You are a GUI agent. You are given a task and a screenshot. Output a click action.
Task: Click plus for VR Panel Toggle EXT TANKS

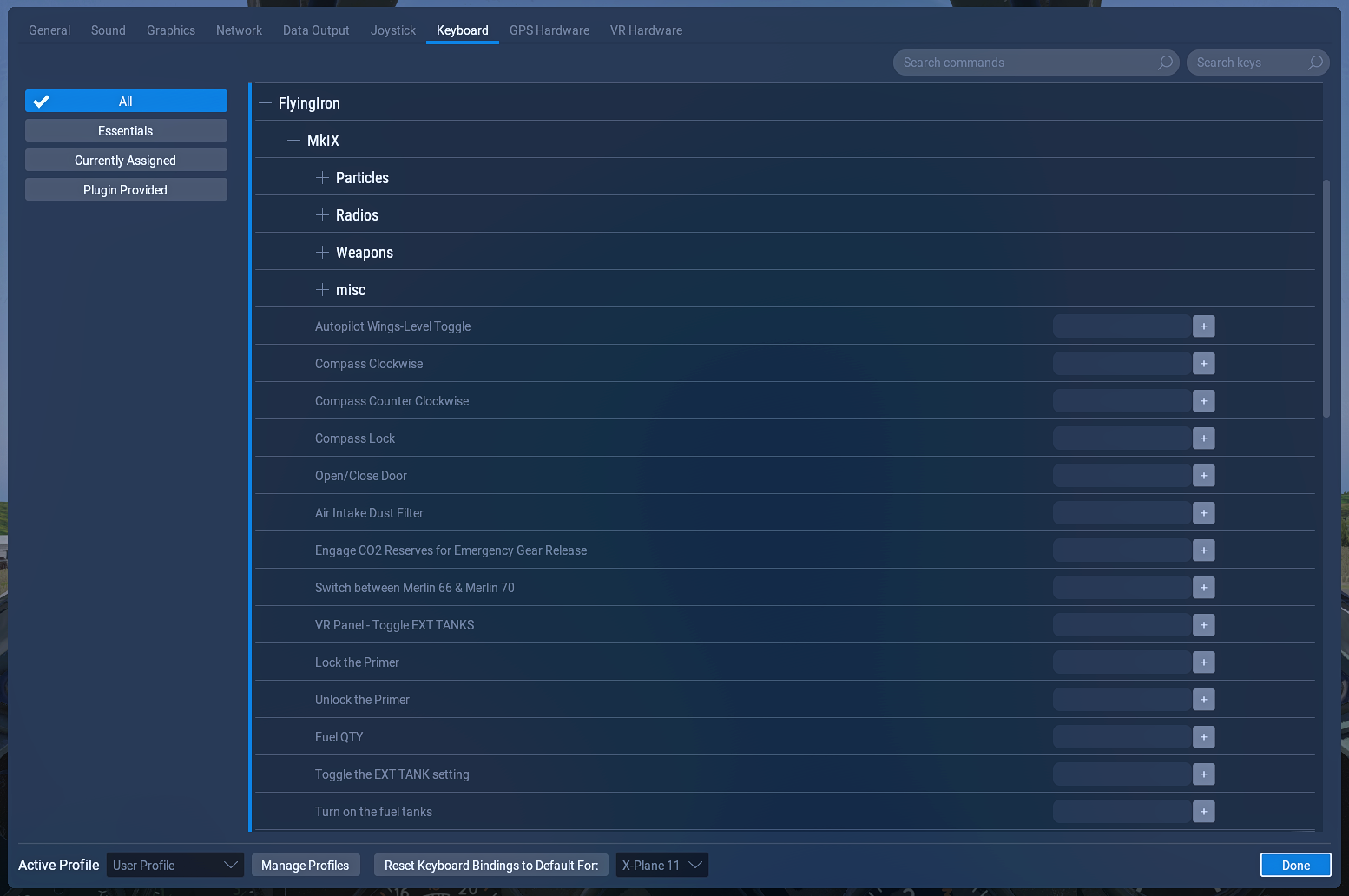click(x=1203, y=625)
